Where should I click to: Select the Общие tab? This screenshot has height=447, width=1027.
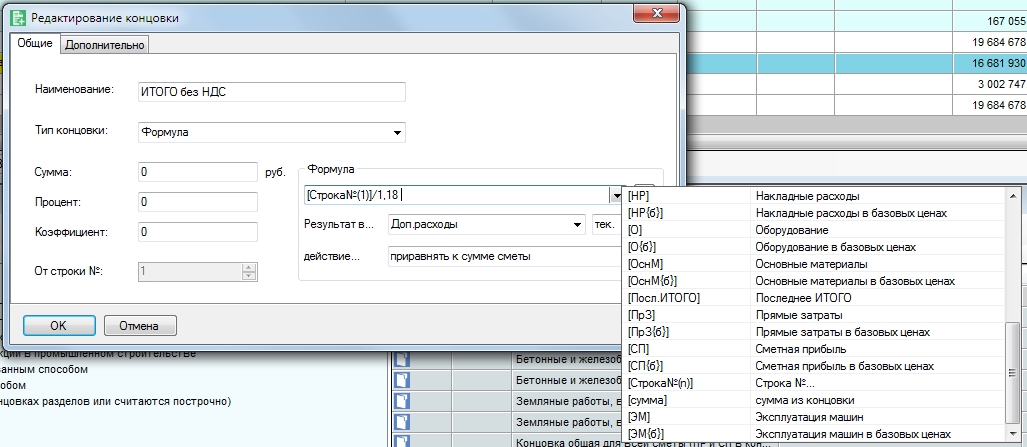coord(35,44)
